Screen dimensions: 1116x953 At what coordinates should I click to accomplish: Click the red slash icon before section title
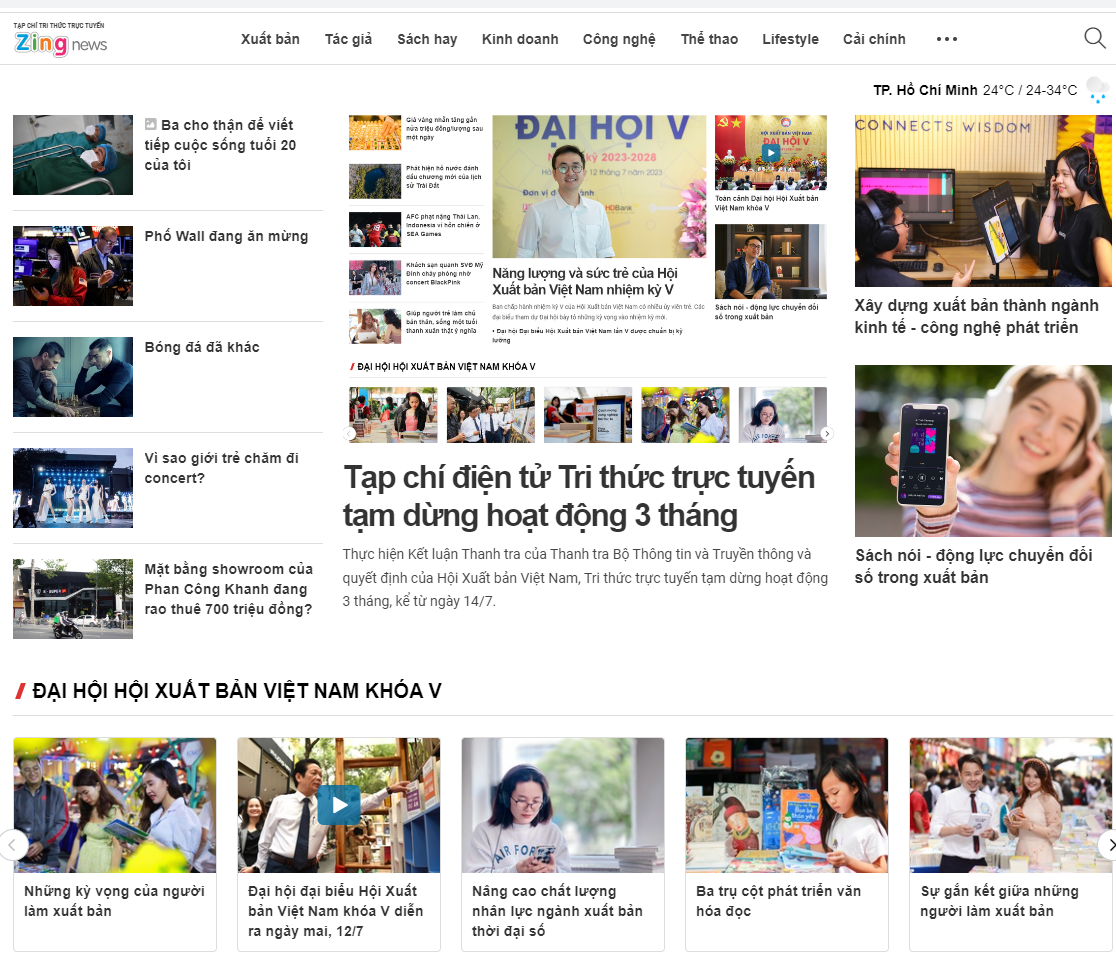click(x=19, y=690)
